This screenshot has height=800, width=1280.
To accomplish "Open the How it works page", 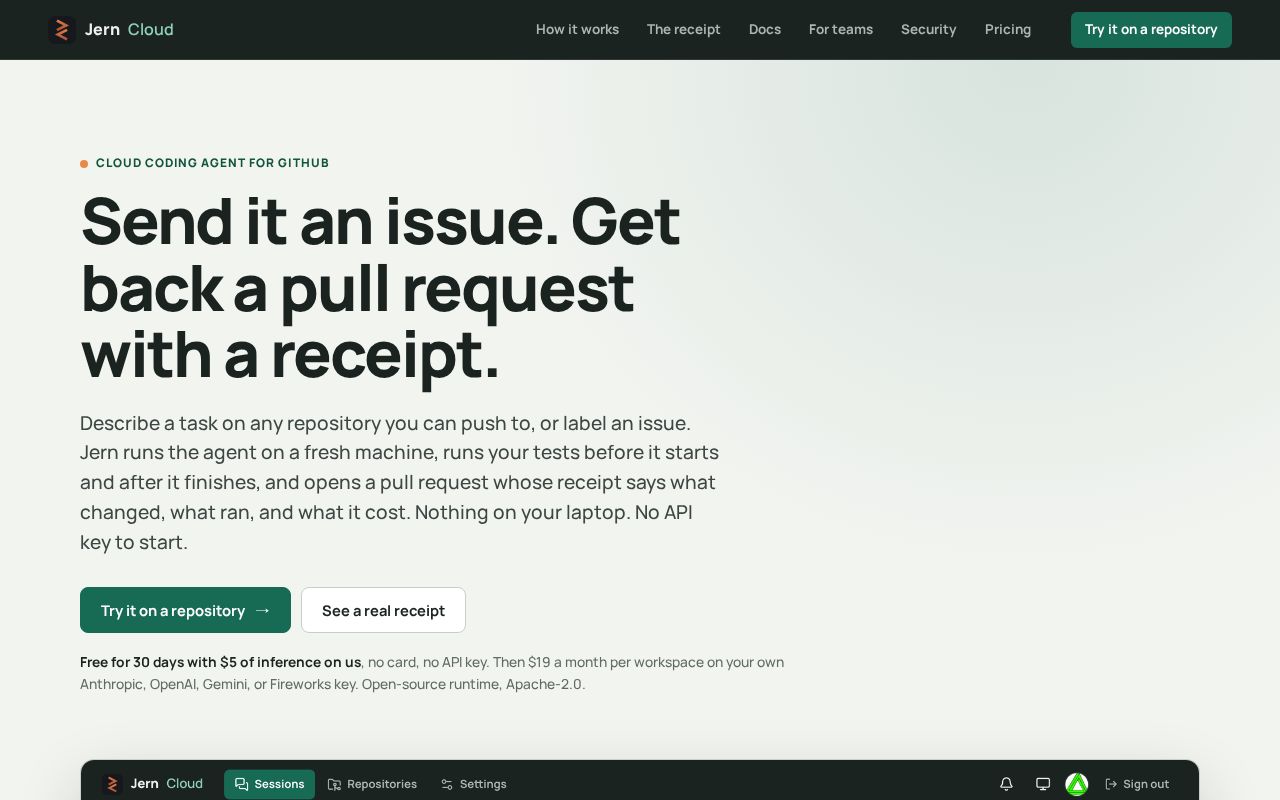I will point(577,30).
